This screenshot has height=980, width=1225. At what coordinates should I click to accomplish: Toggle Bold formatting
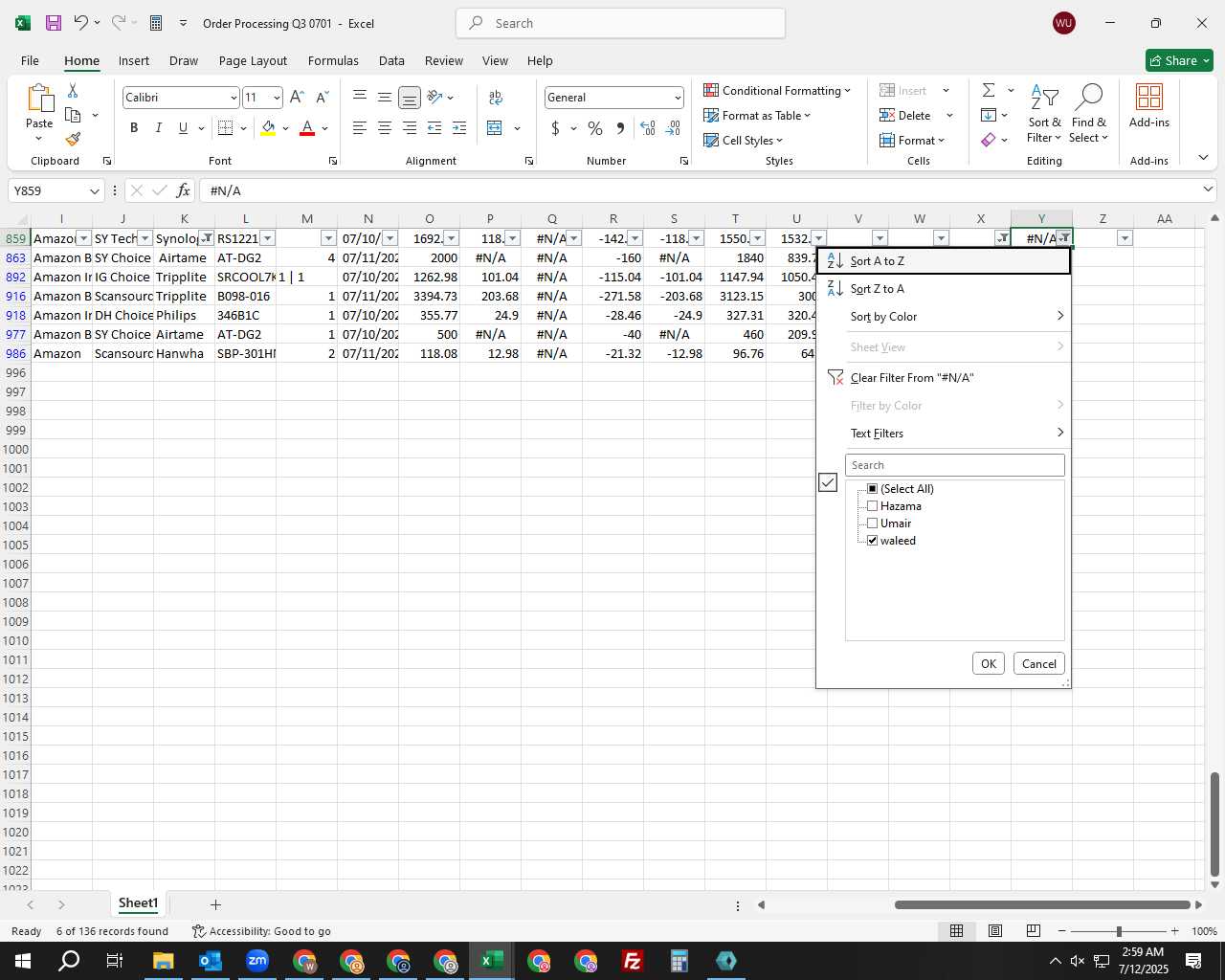coord(134,128)
